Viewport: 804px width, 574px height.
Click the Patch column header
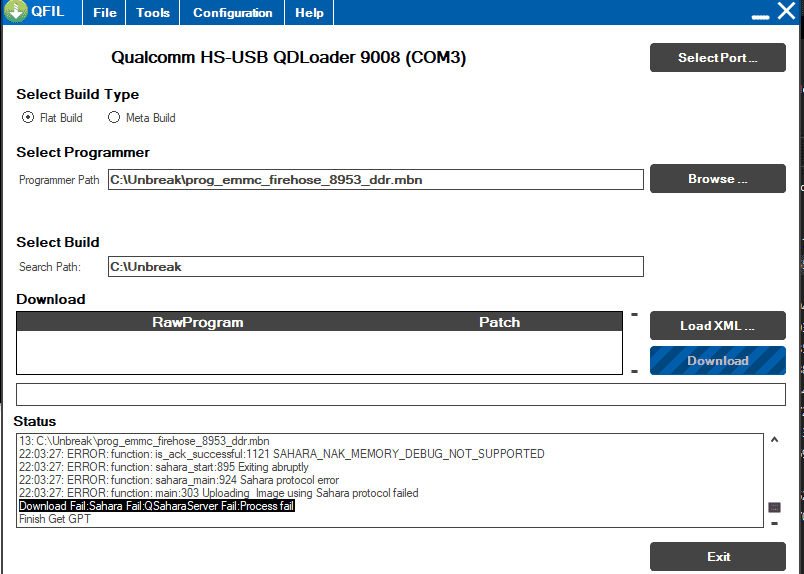tap(499, 322)
